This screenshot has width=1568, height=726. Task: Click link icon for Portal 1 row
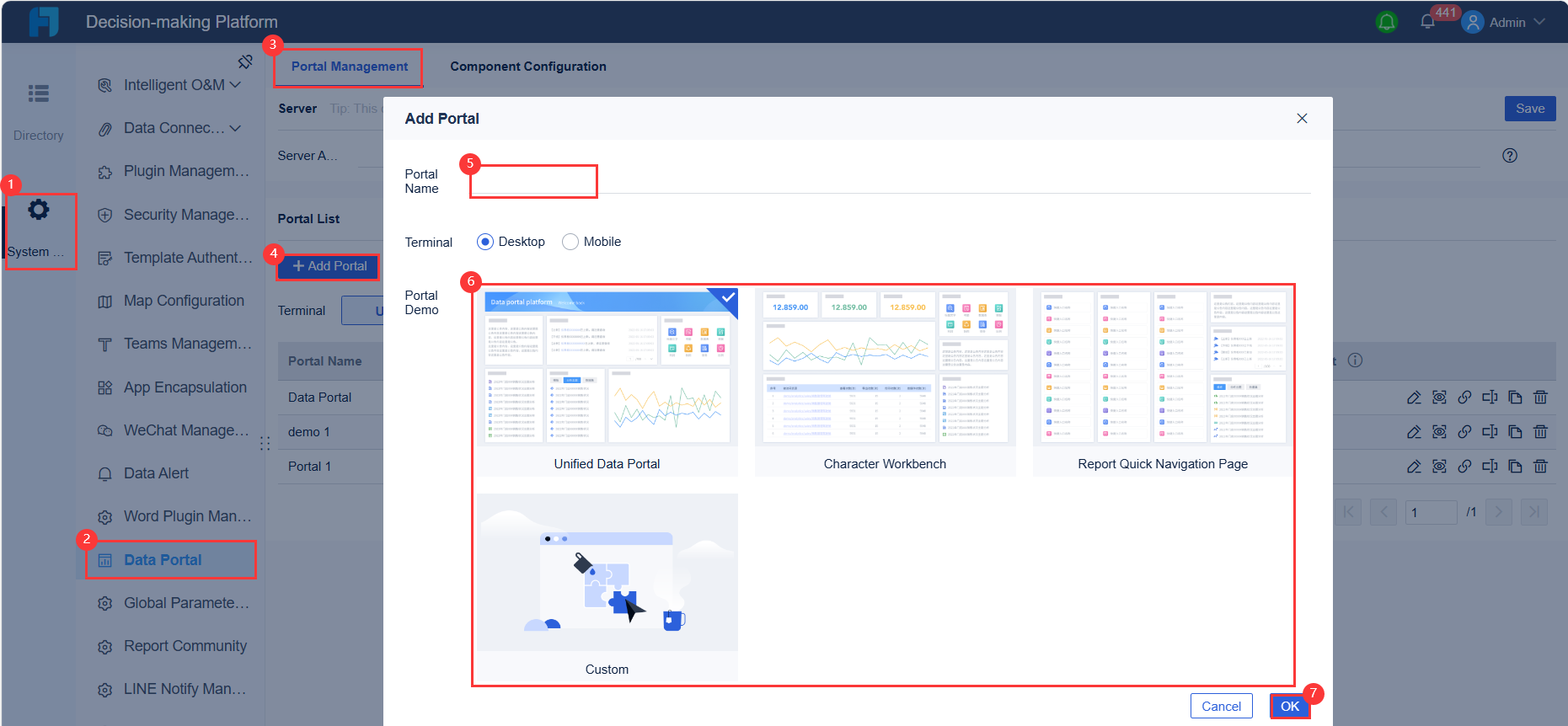coord(1464,466)
